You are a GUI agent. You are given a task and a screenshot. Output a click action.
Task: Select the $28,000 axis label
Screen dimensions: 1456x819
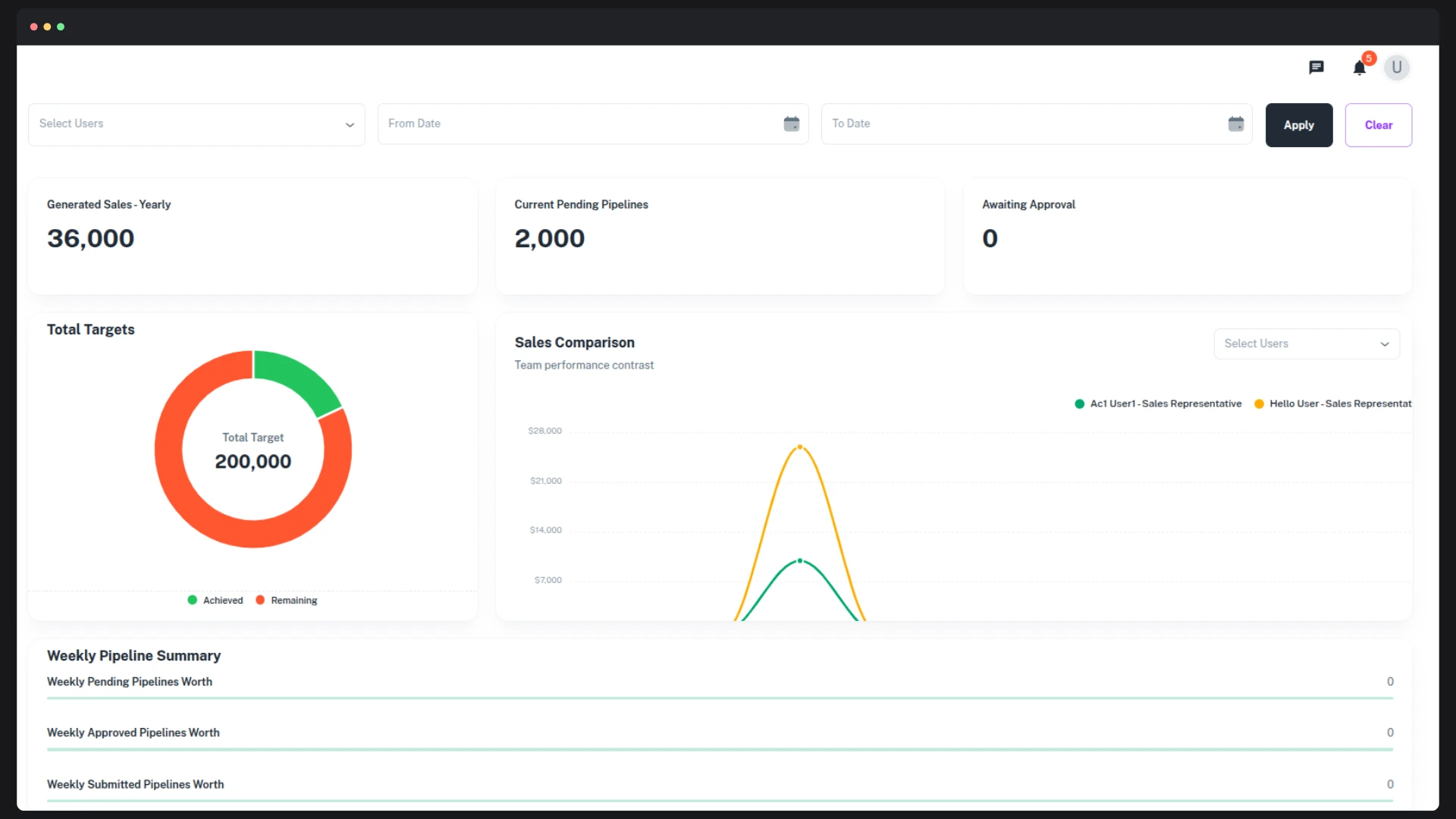(x=545, y=431)
